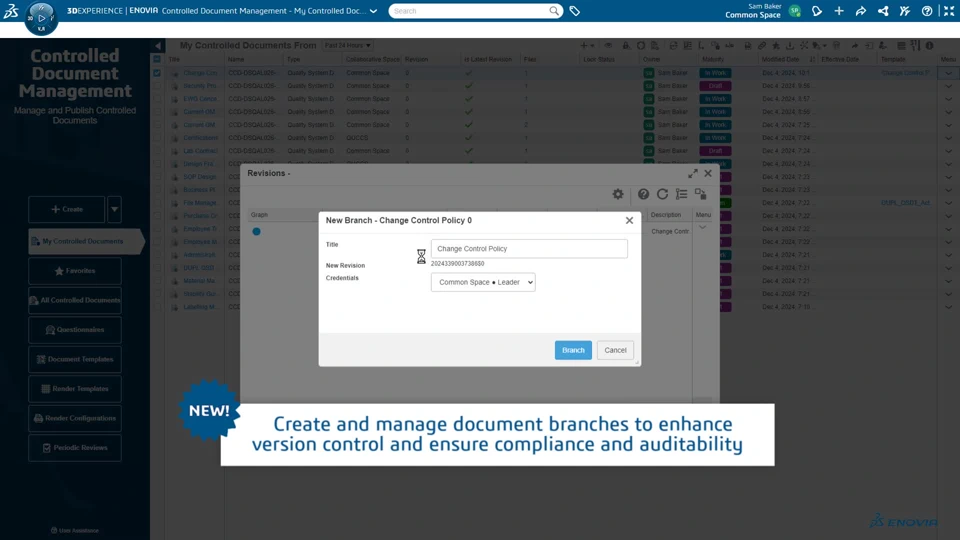960x540 pixels.
Task: Click the Branch button
Action: (x=573, y=350)
